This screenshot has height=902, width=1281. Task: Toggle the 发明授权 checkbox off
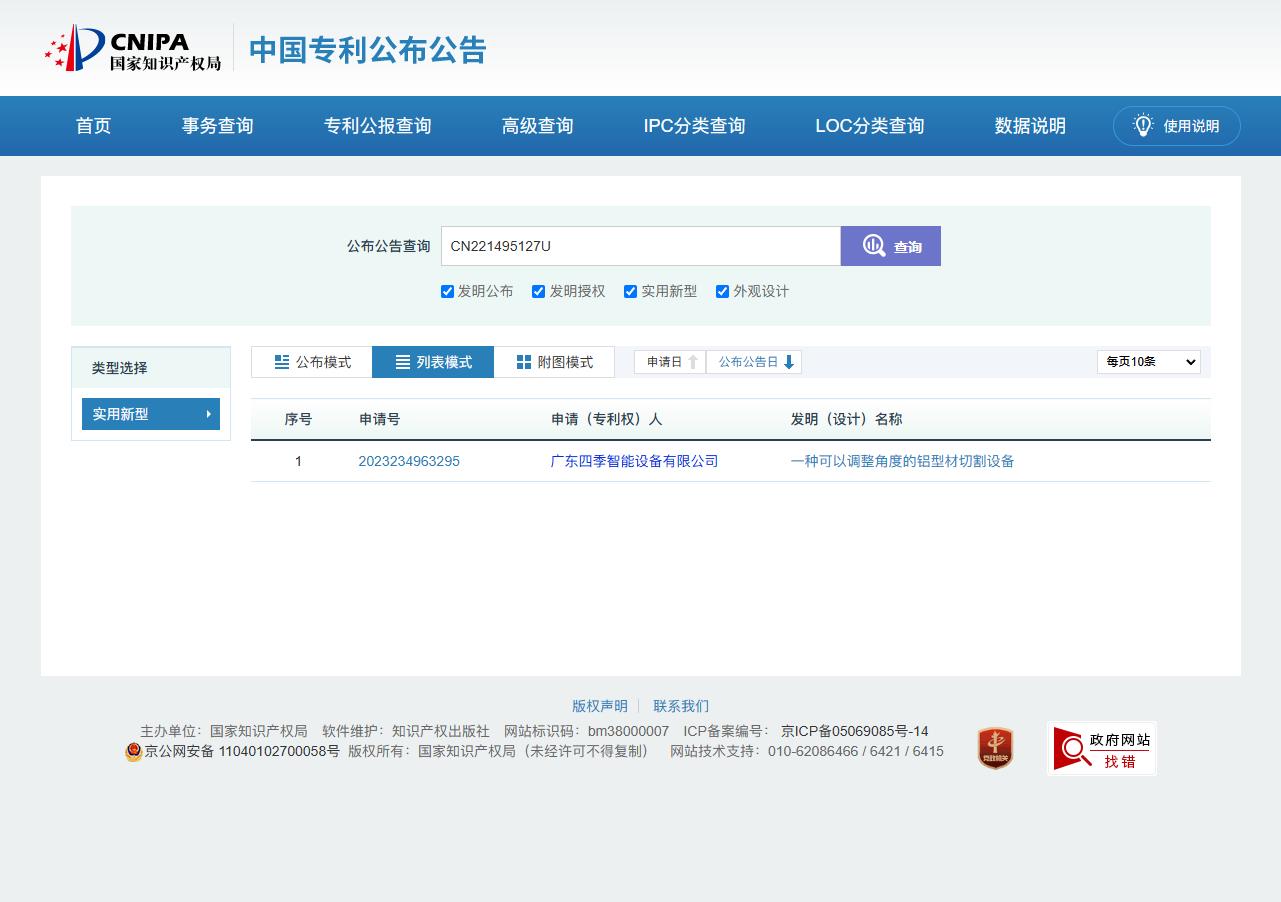pyautogui.click(x=539, y=291)
